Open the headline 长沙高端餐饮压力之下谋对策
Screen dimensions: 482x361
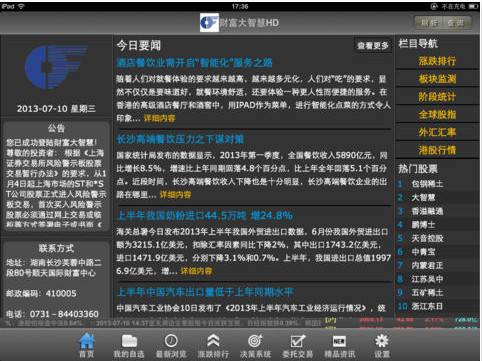180,139
